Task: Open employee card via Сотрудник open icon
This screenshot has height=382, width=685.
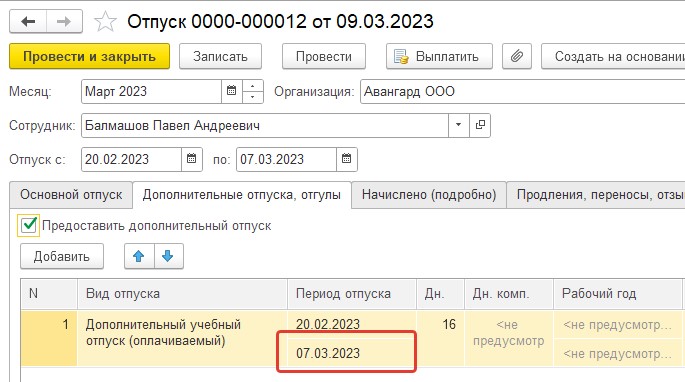Action: [480, 125]
